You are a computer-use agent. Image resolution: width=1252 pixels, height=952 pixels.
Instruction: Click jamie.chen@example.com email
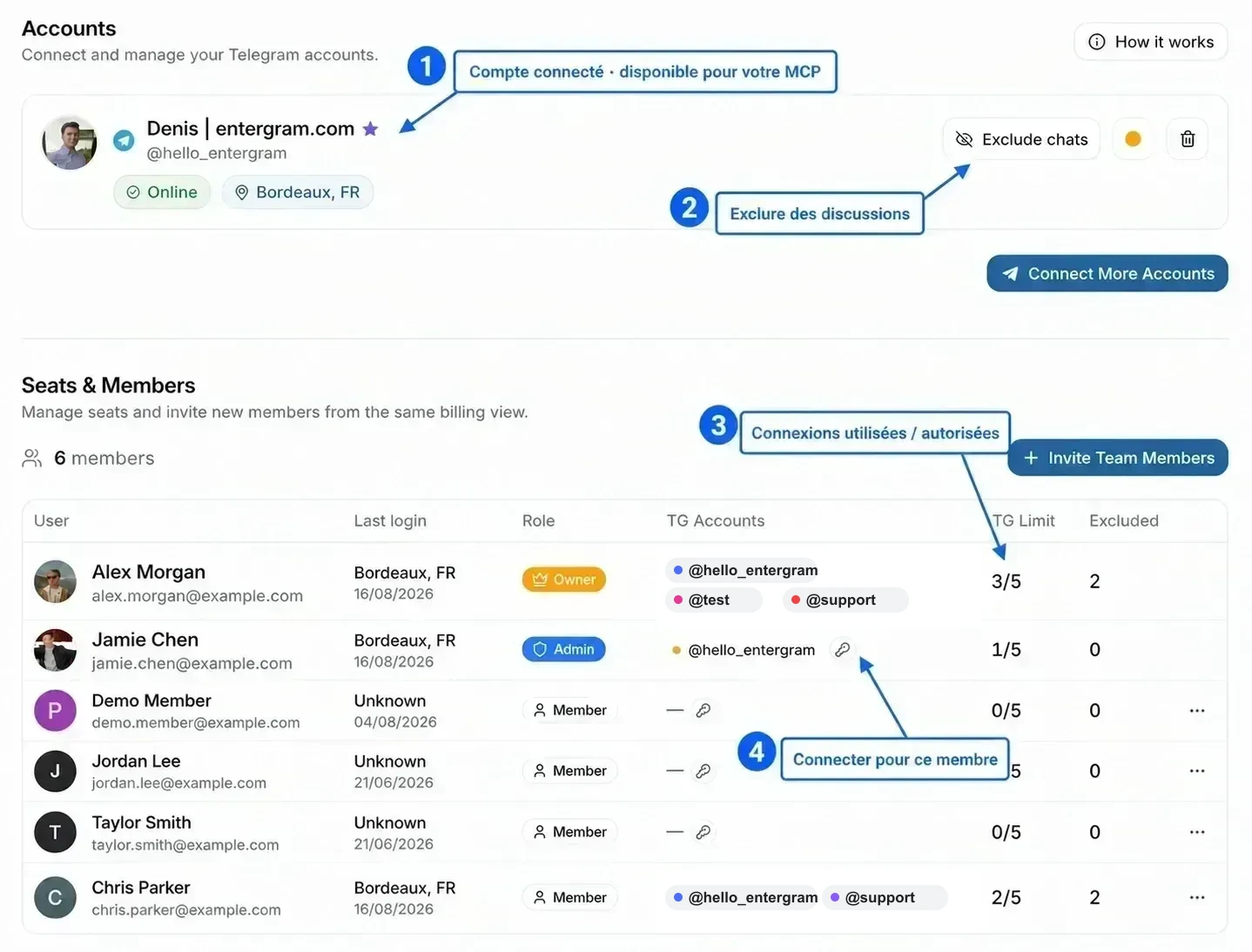point(192,663)
